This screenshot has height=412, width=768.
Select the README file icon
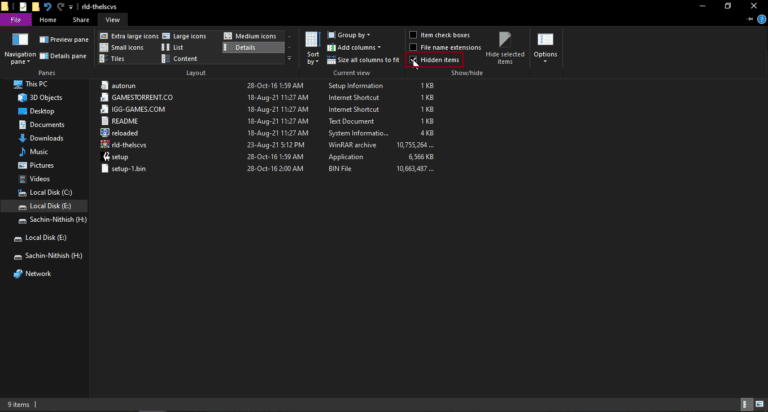tap(104, 121)
